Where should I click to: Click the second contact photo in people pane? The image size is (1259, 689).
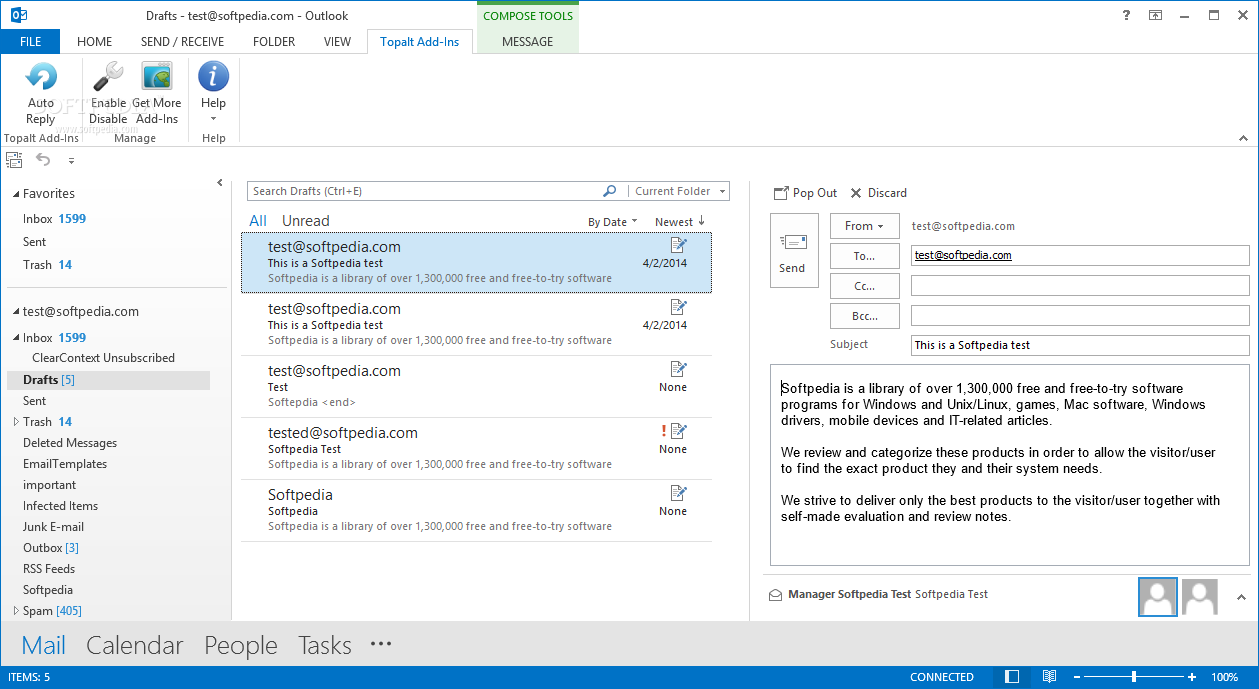(1200, 597)
